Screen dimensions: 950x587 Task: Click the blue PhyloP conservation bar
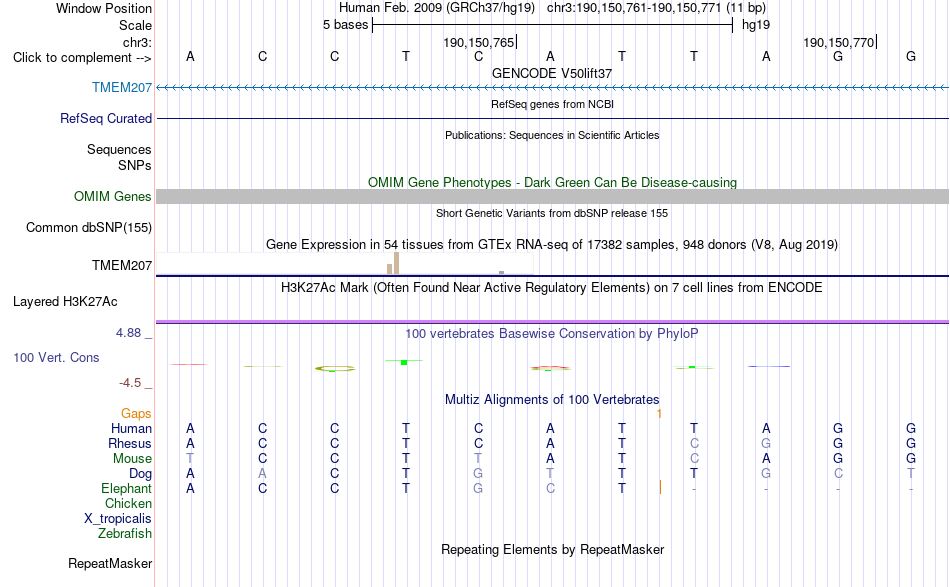tap(769, 366)
